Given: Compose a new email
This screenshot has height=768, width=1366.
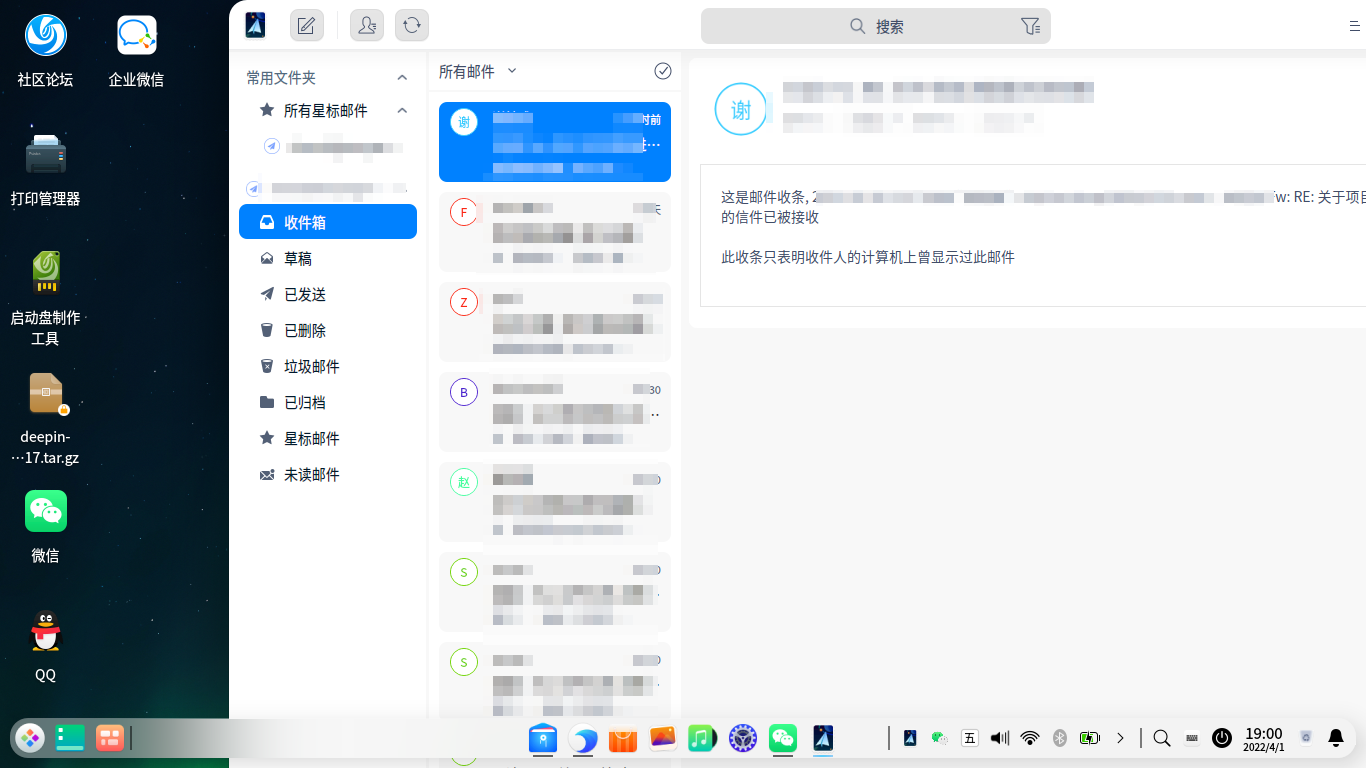Looking at the screenshot, I should click(x=306, y=25).
